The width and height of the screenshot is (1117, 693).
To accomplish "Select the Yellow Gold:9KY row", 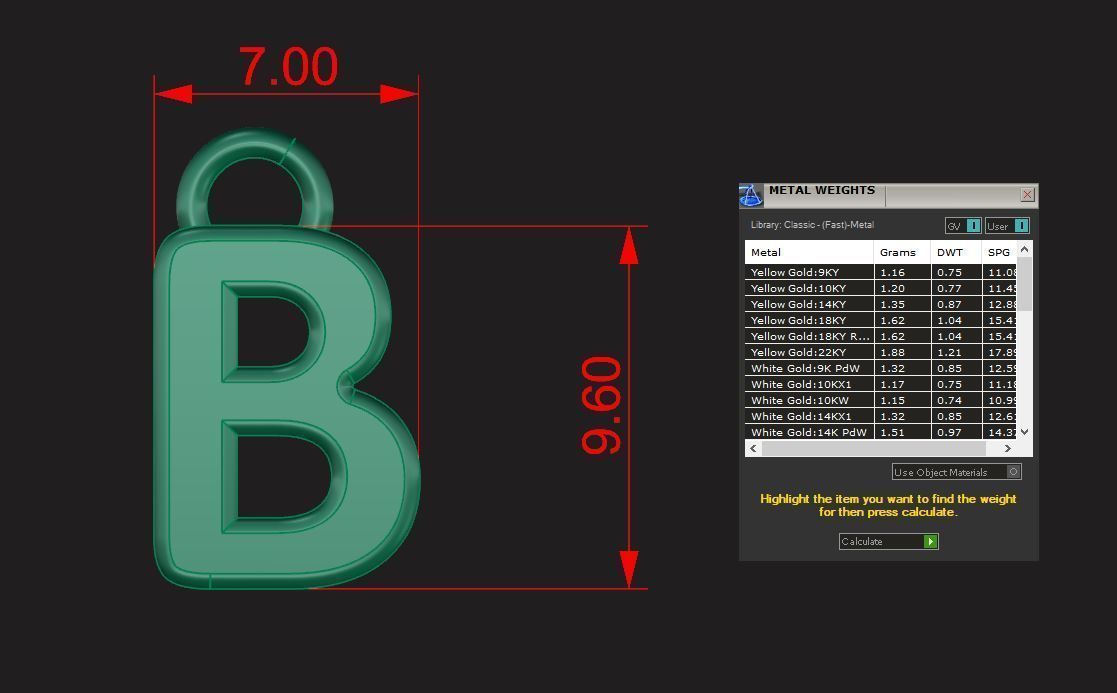I will tap(880, 272).
